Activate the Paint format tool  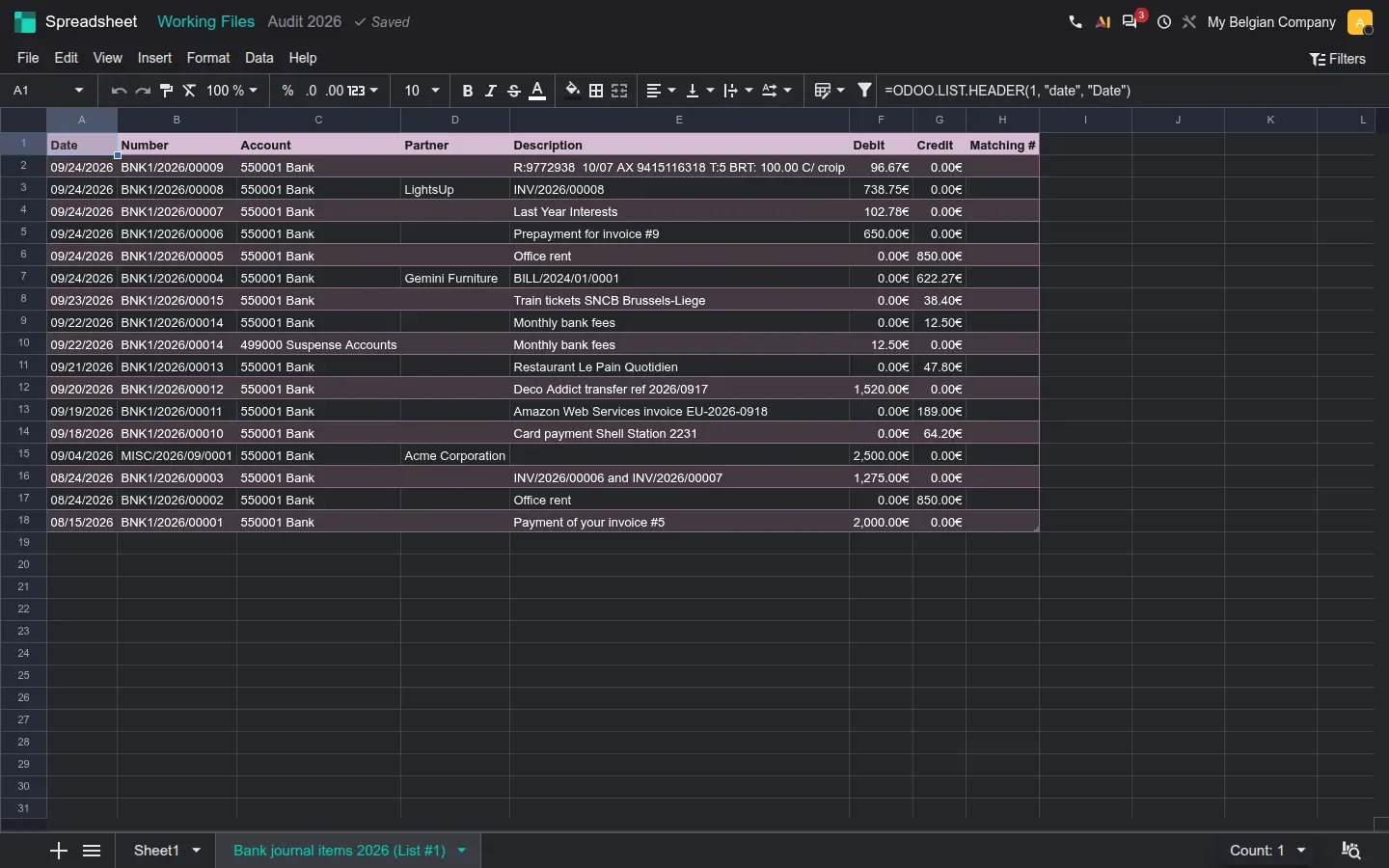click(x=166, y=91)
